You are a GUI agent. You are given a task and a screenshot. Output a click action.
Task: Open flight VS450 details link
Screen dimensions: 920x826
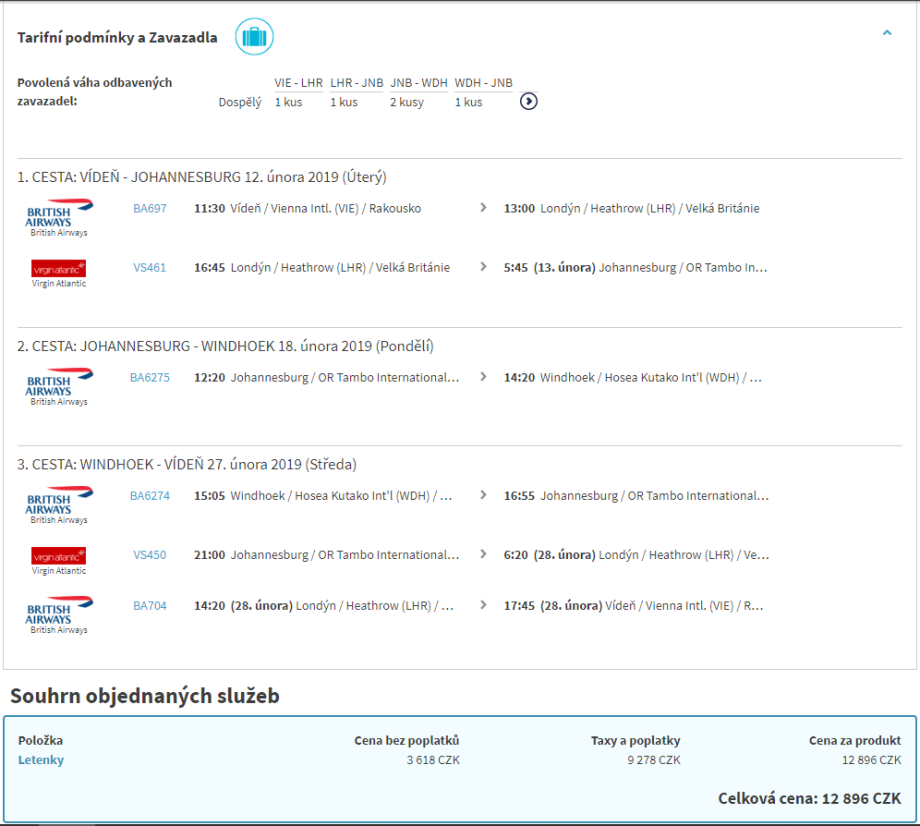click(x=150, y=555)
